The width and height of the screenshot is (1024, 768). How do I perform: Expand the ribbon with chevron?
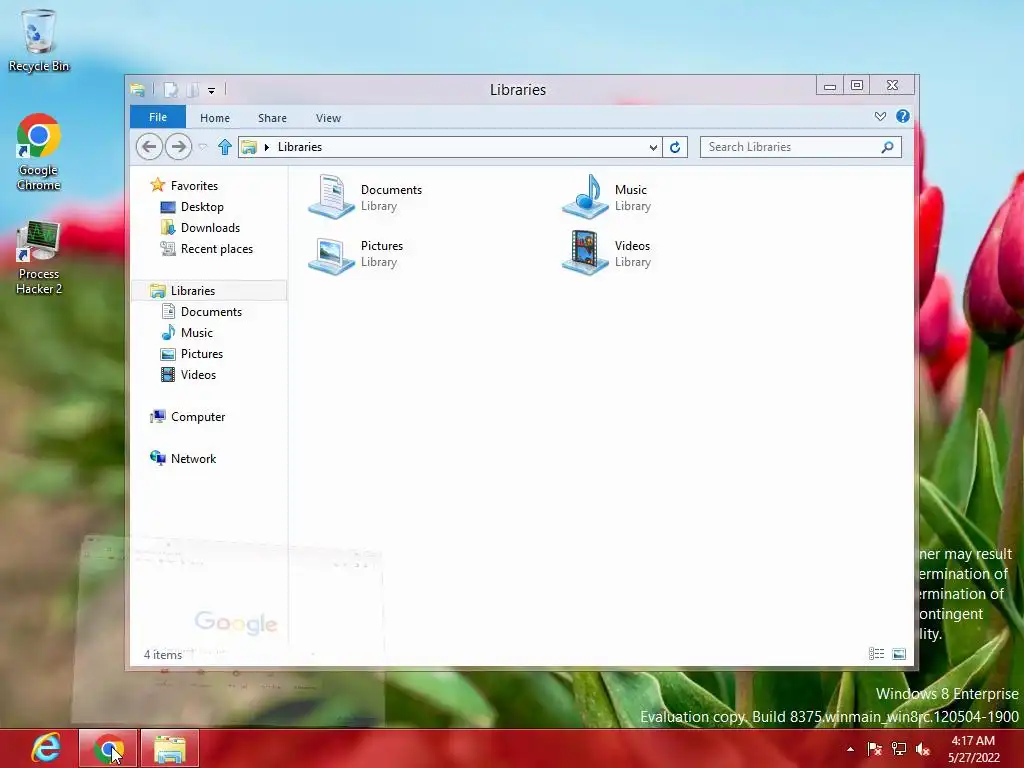click(x=880, y=116)
